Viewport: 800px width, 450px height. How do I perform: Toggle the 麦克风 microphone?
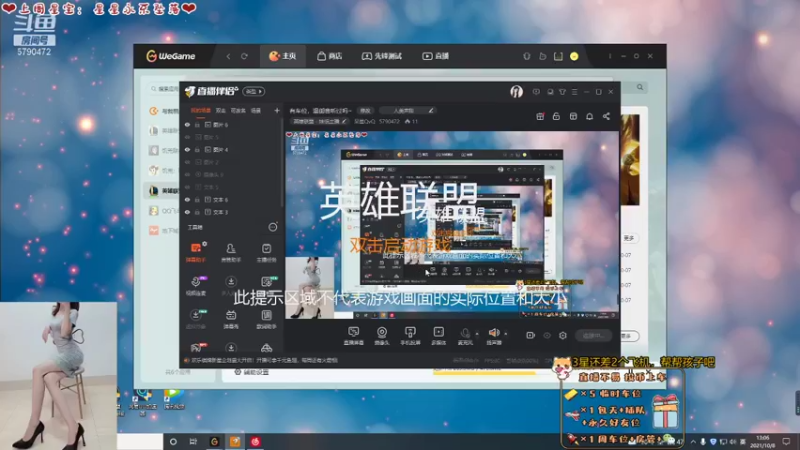click(x=465, y=336)
